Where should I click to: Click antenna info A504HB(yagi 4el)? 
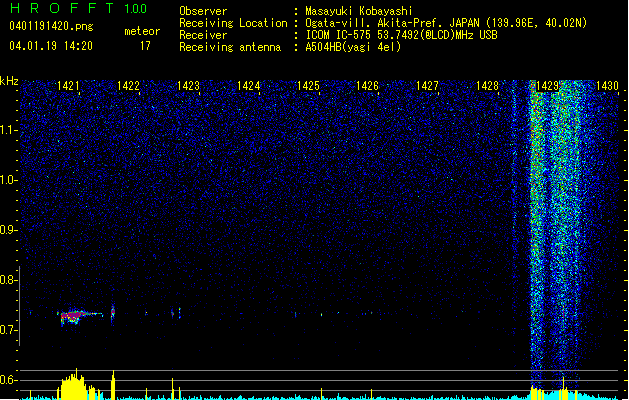[353, 47]
